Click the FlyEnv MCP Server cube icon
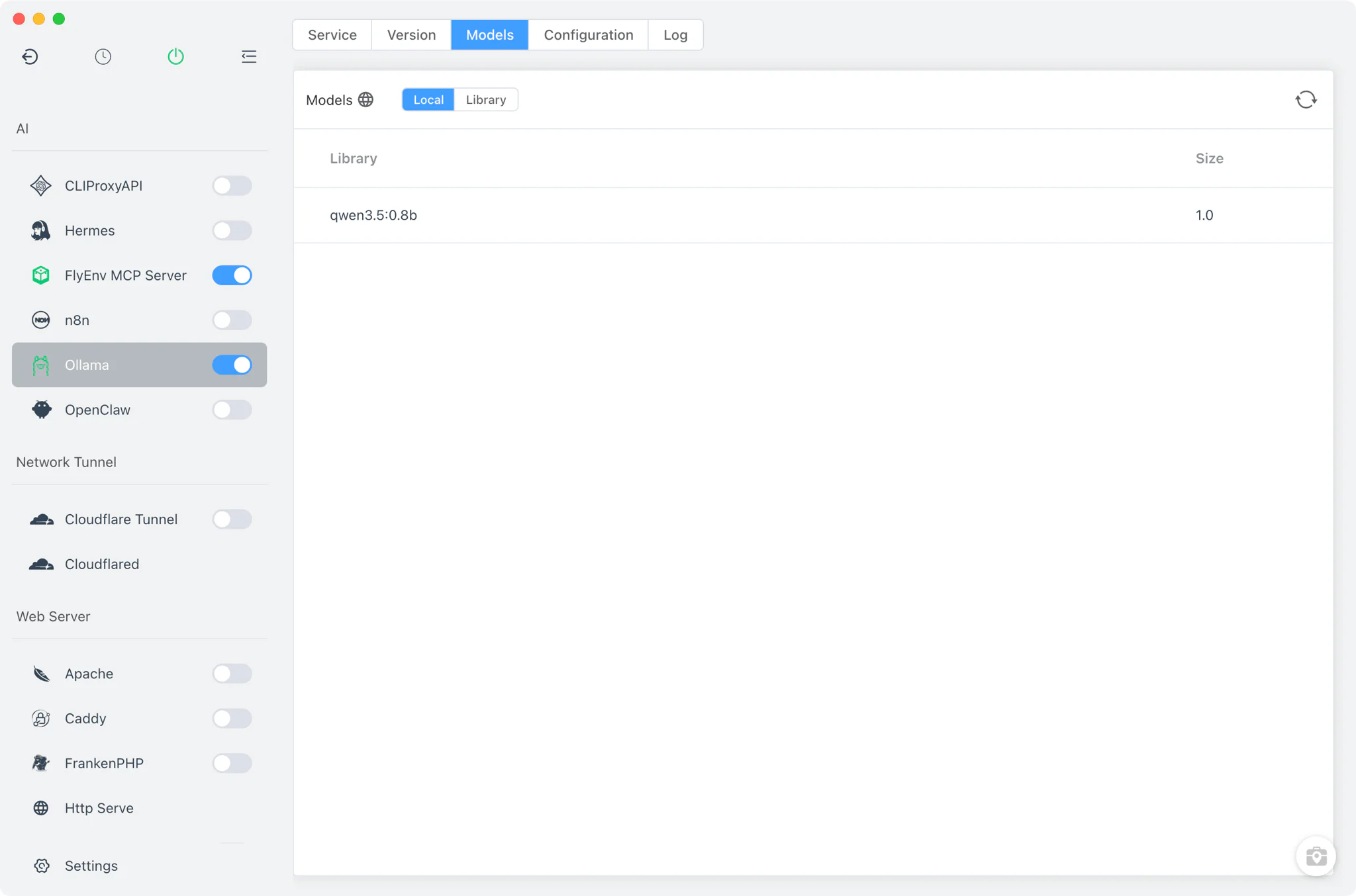1356x896 pixels. click(x=41, y=275)
